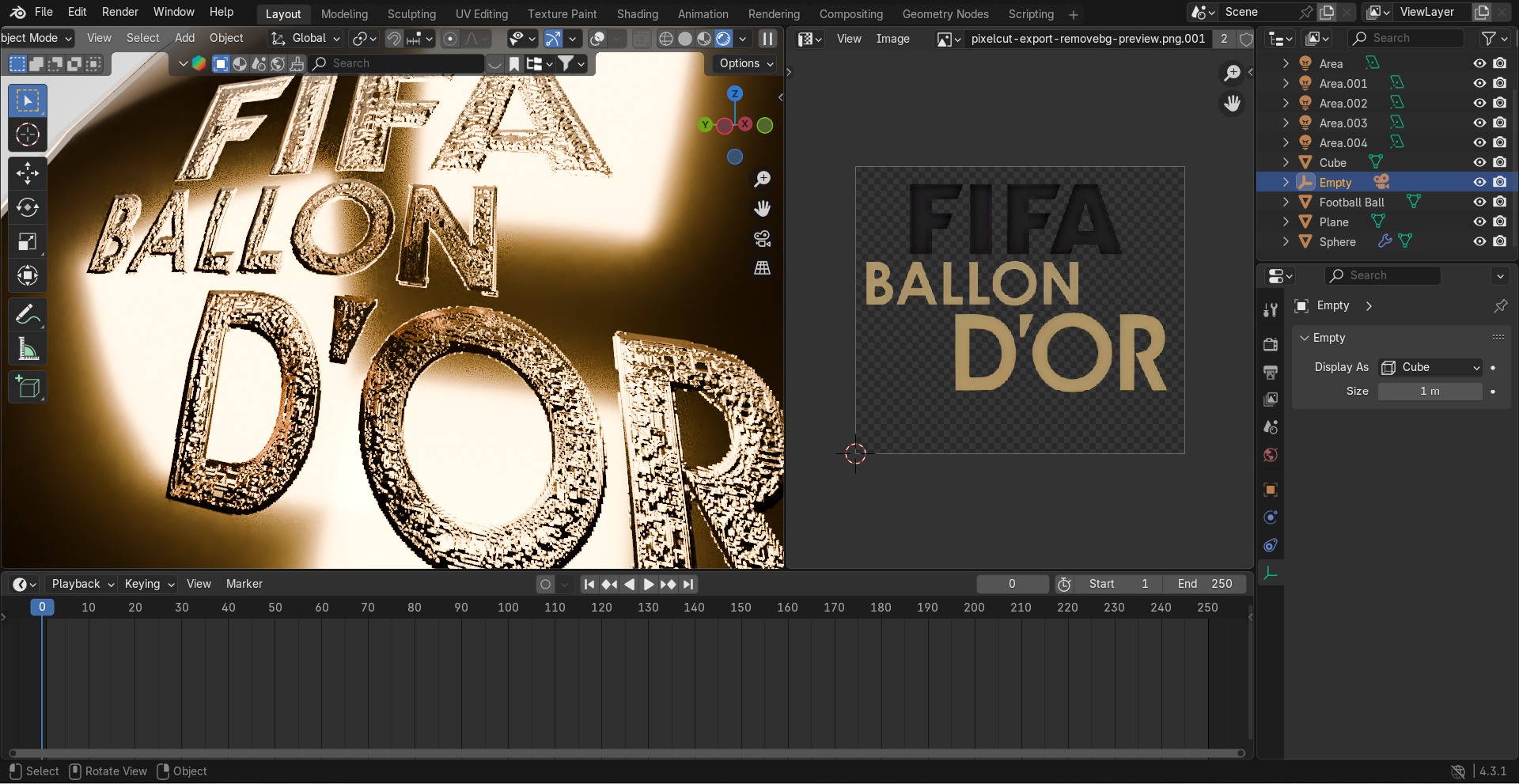This screenshot has height=784, width=1519.
Task: Select the Scale tool
Action: 28,241
